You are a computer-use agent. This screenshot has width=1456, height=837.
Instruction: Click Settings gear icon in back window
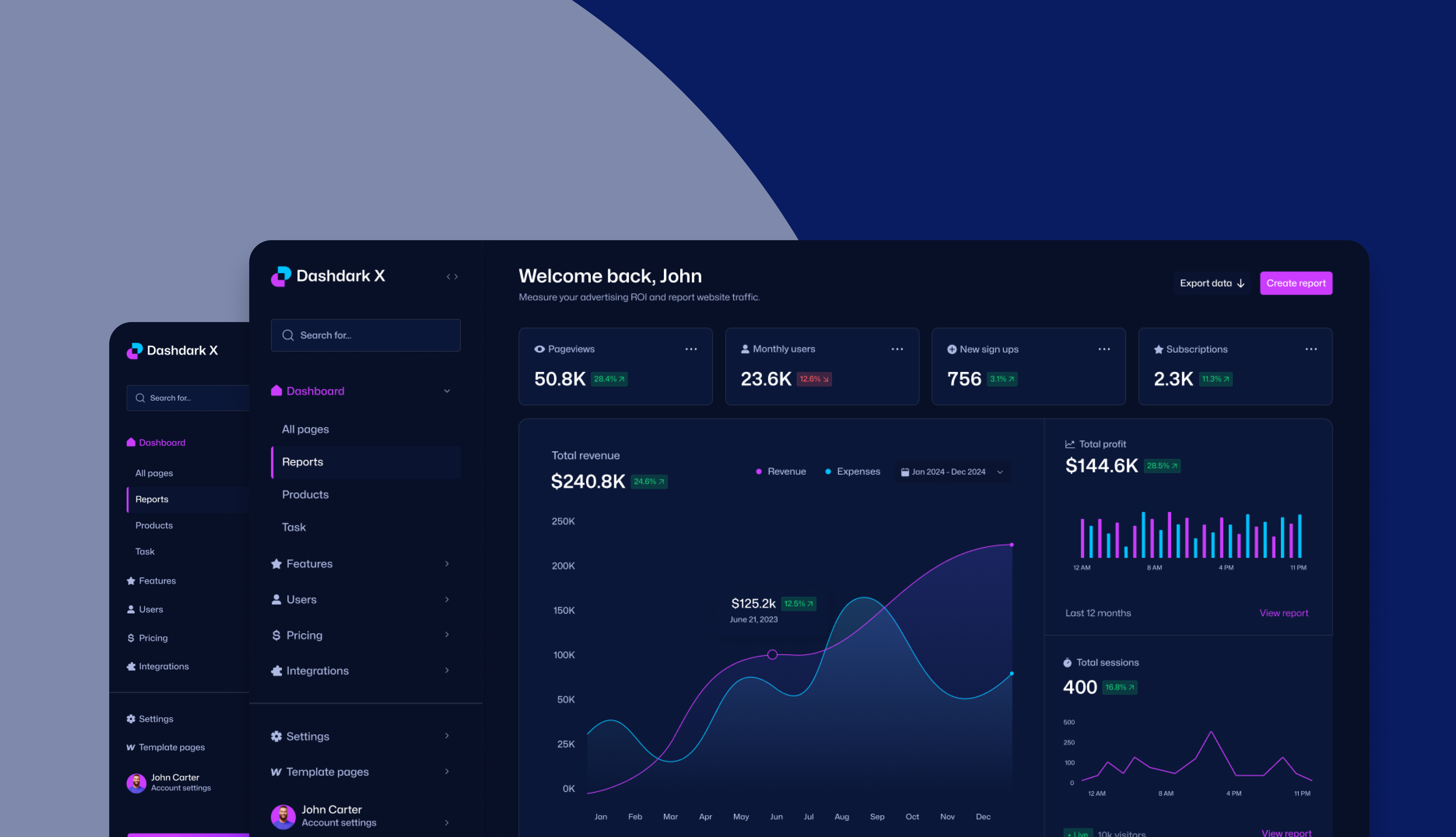click(x=131, y=719)
